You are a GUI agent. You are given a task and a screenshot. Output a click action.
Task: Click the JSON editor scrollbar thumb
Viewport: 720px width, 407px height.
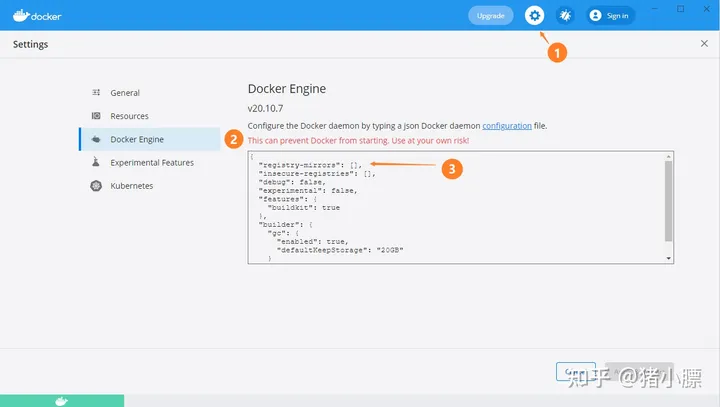669,201
